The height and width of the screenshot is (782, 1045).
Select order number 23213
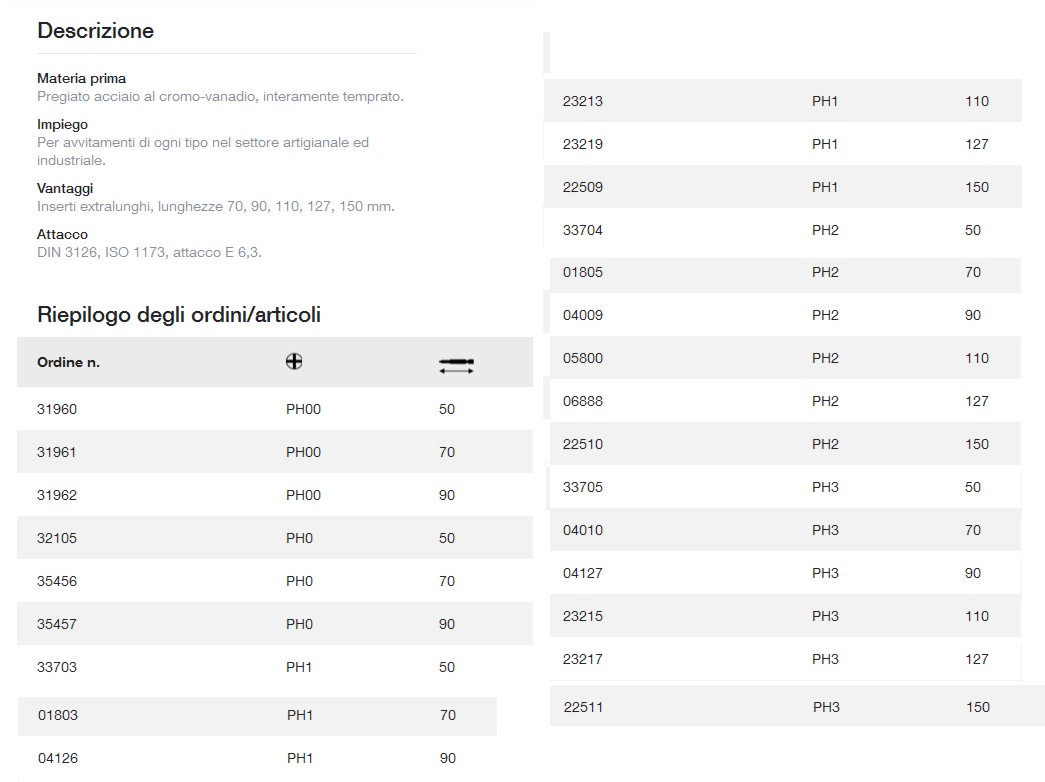coord(583,101)
